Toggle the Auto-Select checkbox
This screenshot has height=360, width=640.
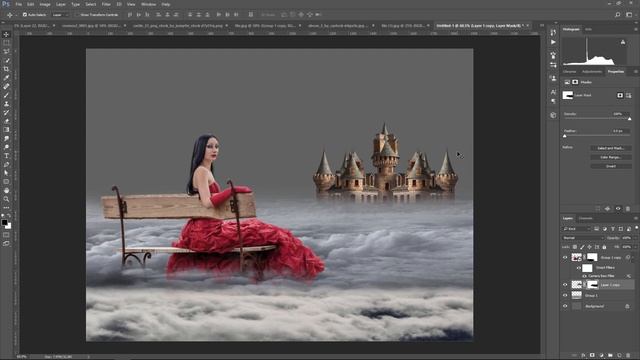point(25,15)
